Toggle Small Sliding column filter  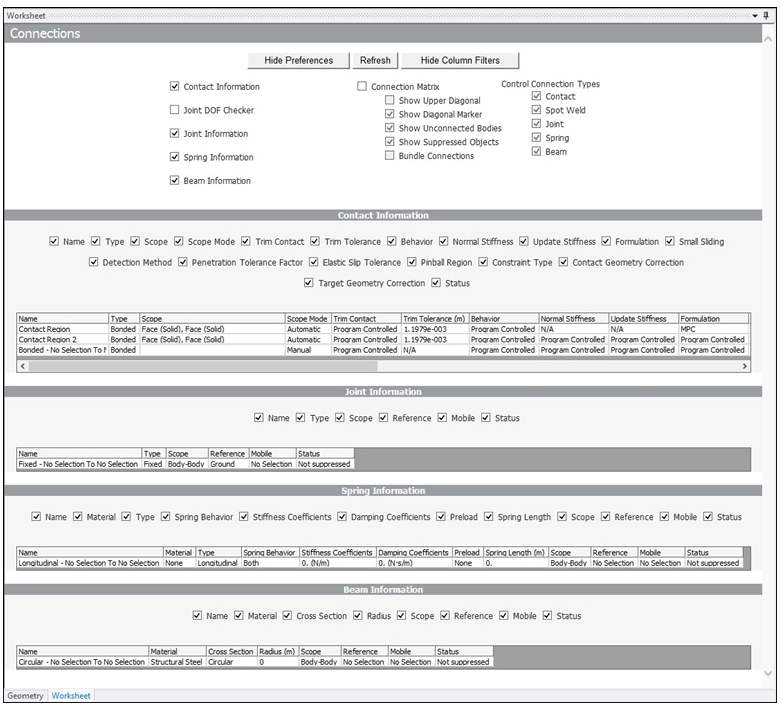tap(670, 241)
